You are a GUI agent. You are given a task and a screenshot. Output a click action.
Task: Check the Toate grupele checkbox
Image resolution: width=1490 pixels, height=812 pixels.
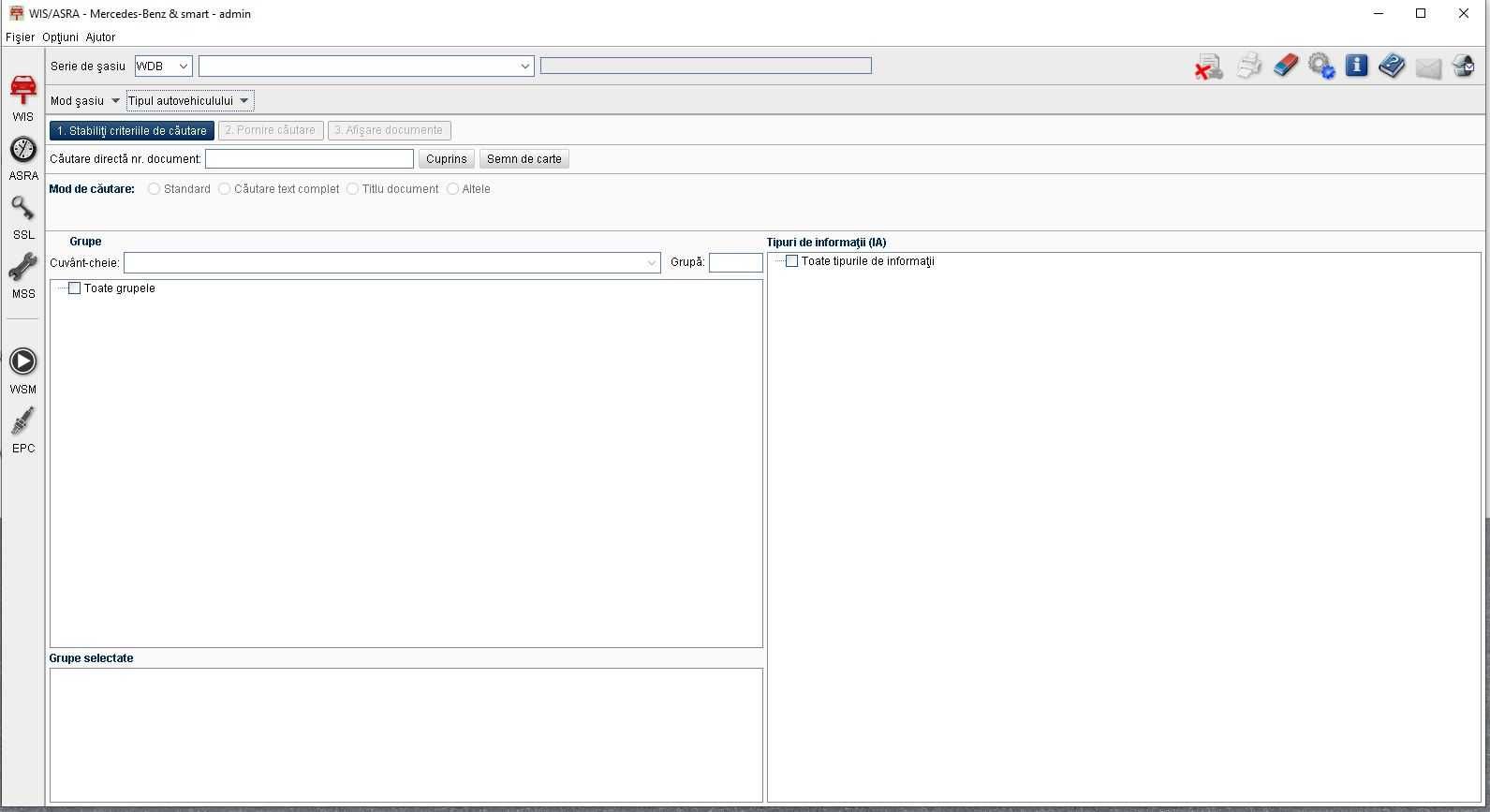pos(75,288)
